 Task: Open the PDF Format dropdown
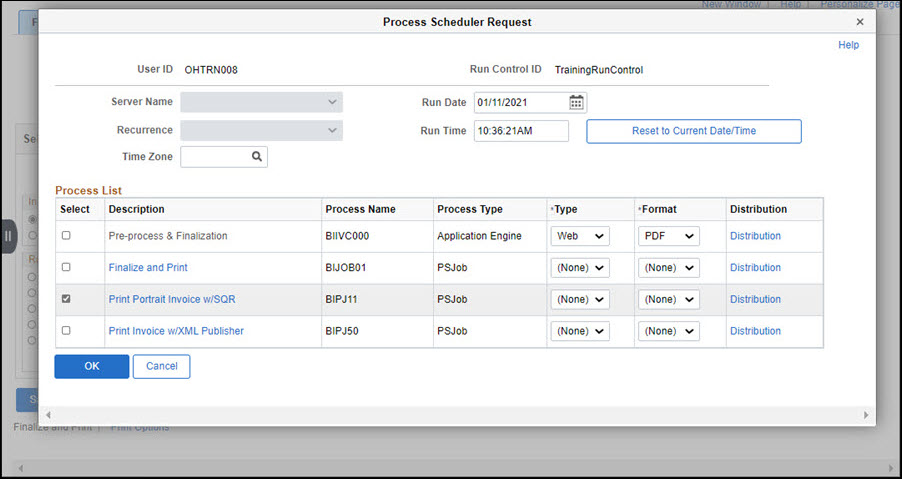pyautogui.click(x=668, y=236)
